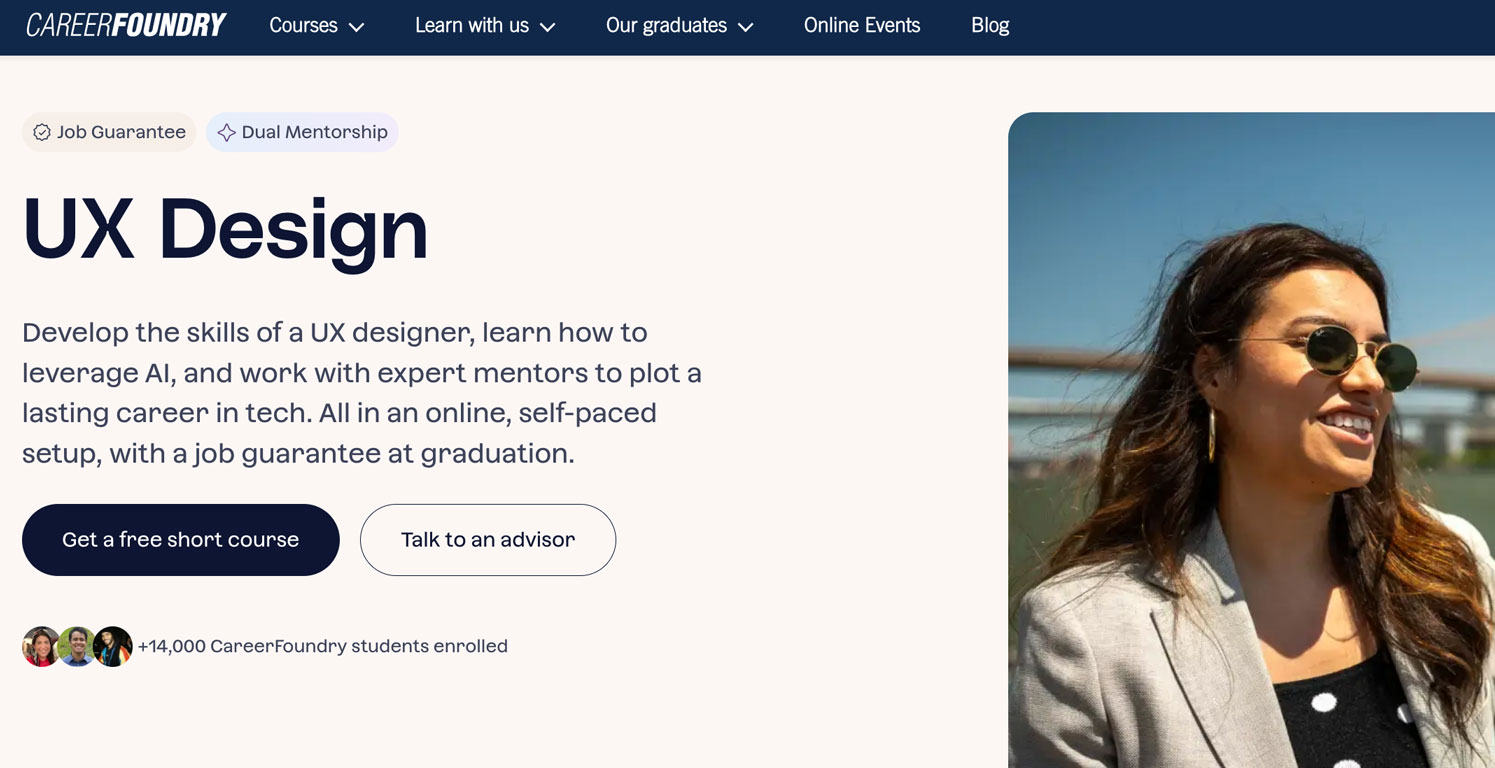Image resolution: width=1495 pixels, height=768 pixels.
Task: Open the Online Events page
Action: click(x=861, y=26)
